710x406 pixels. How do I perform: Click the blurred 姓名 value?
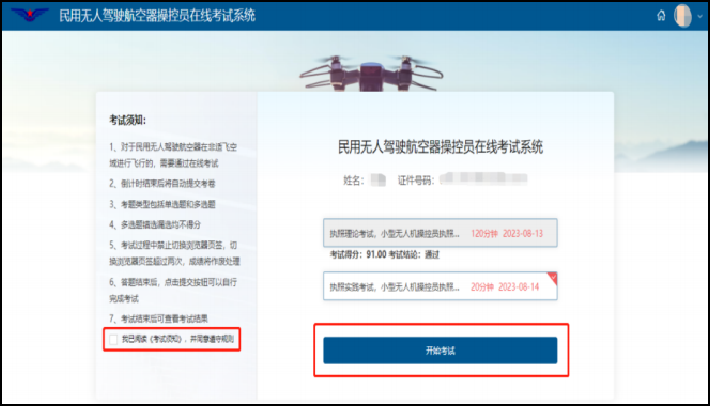(378, 180)
